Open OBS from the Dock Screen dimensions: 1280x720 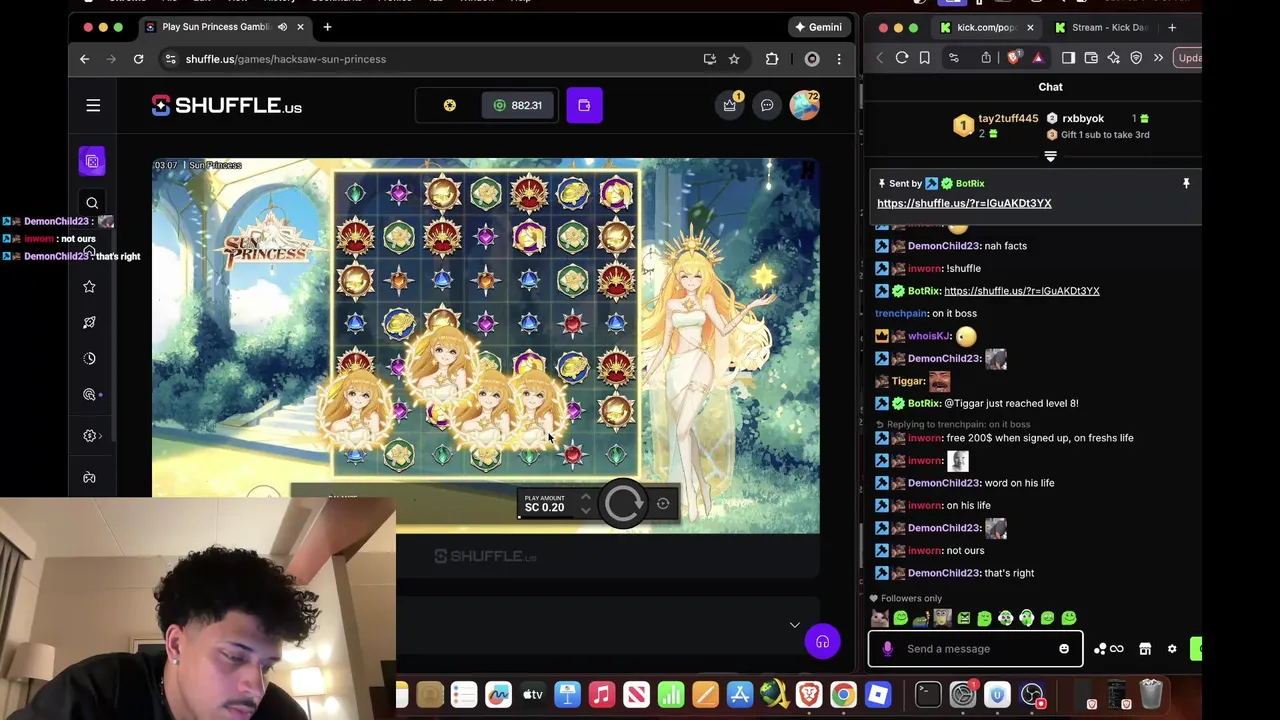click(x=1032, y=694)
